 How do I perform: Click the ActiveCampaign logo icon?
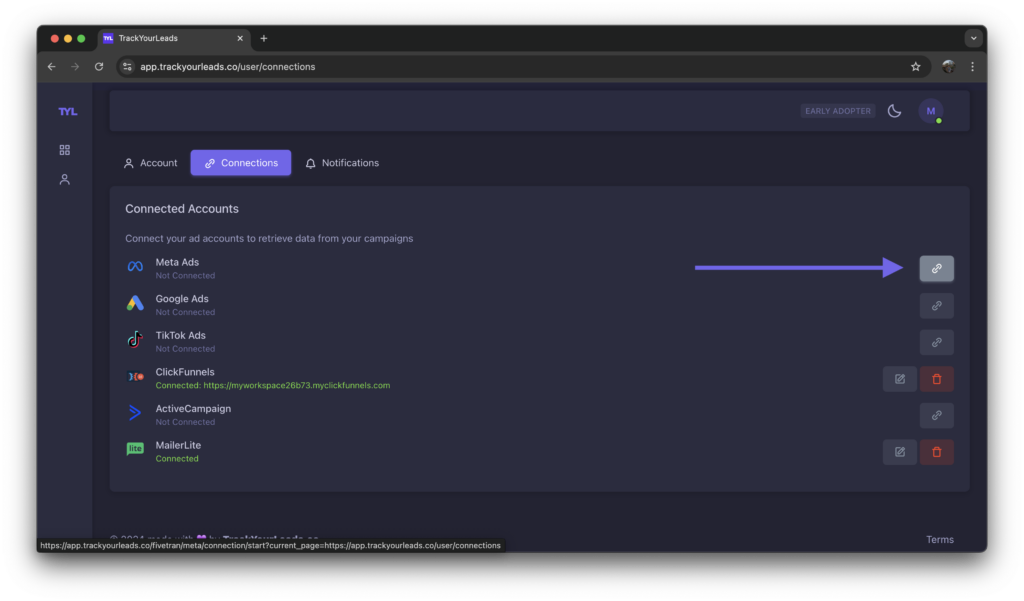(x=135, y=413)
